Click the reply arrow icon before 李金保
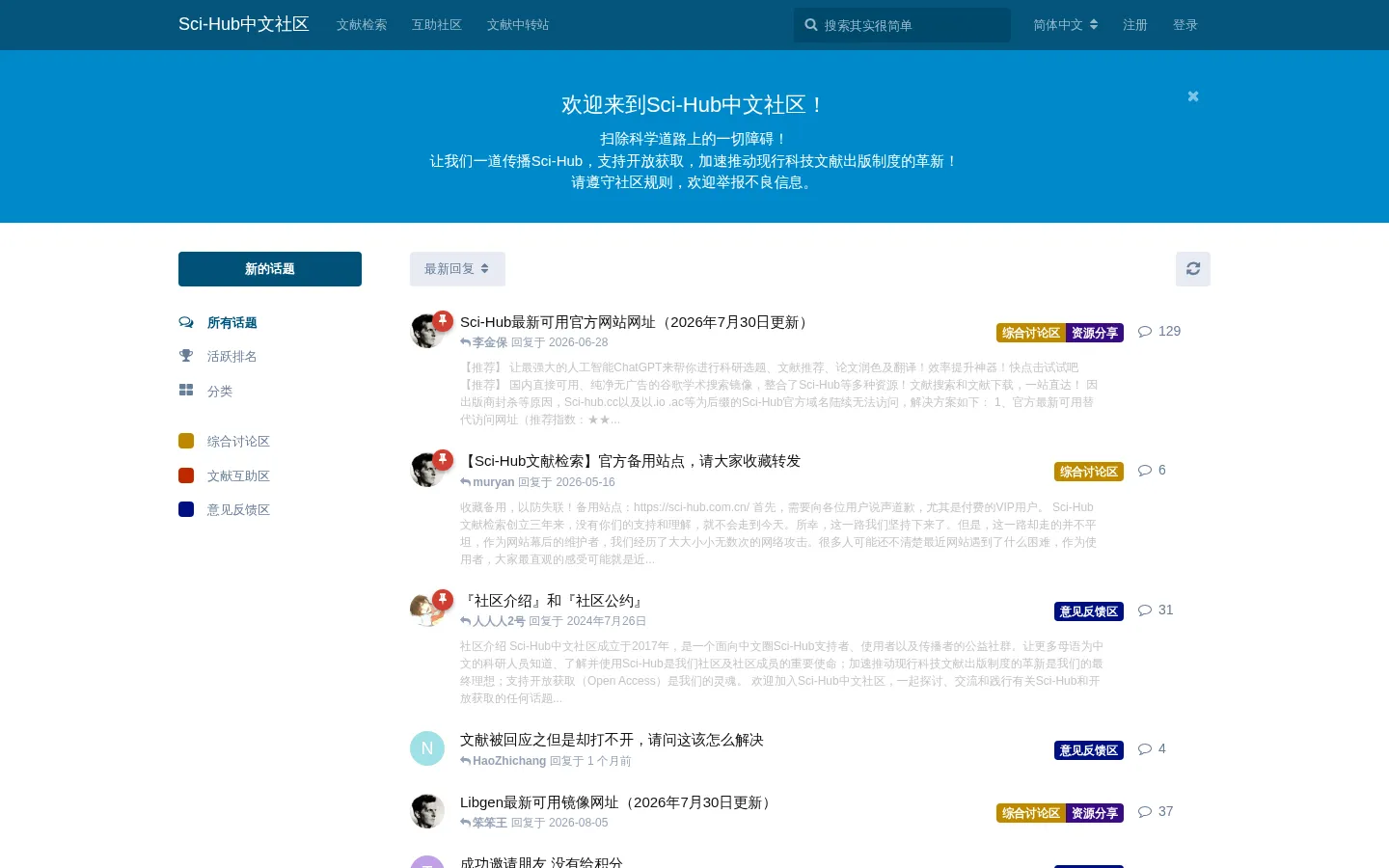This screenshot has width=1389, height=868. (466, 342)
